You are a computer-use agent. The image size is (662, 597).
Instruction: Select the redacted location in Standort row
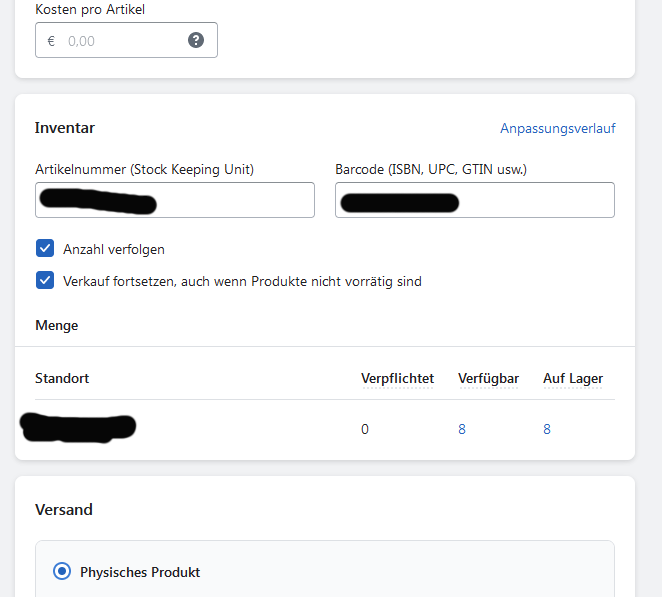78,428
